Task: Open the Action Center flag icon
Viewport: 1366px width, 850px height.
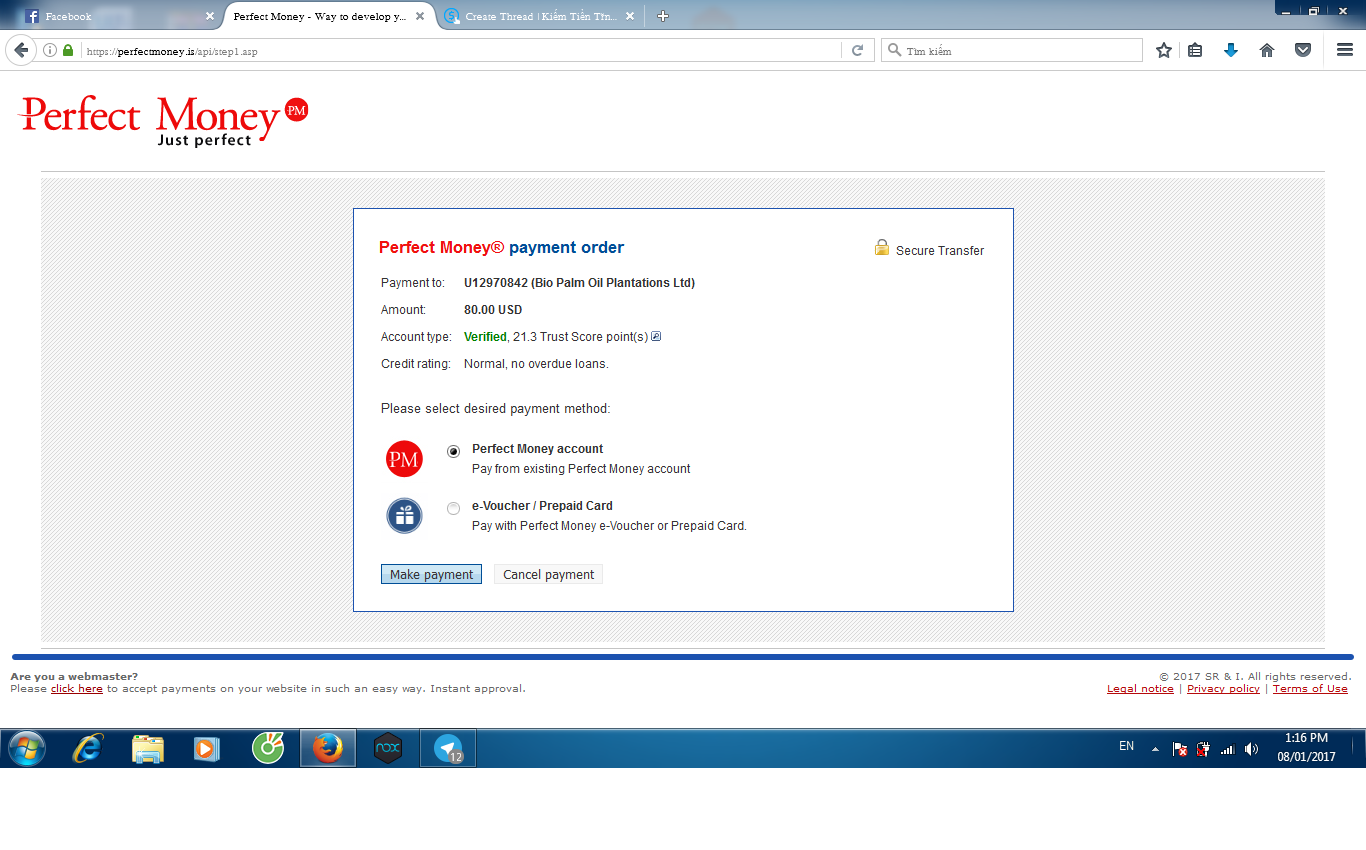Action: 1180,748
